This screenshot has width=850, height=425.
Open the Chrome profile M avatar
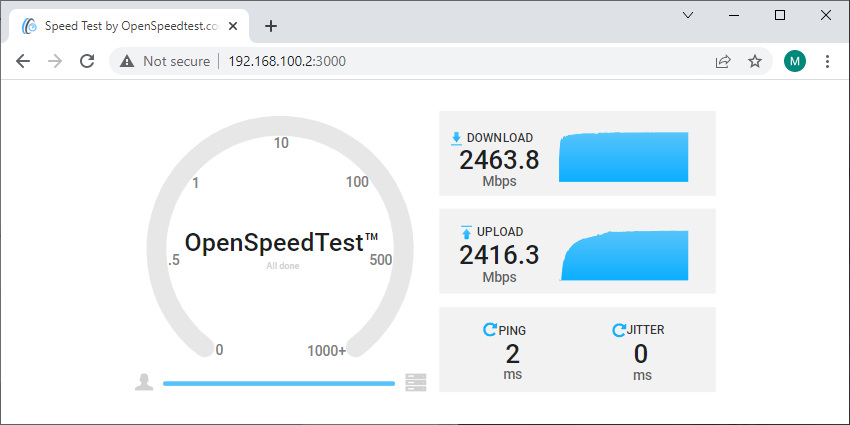[794, 61]
